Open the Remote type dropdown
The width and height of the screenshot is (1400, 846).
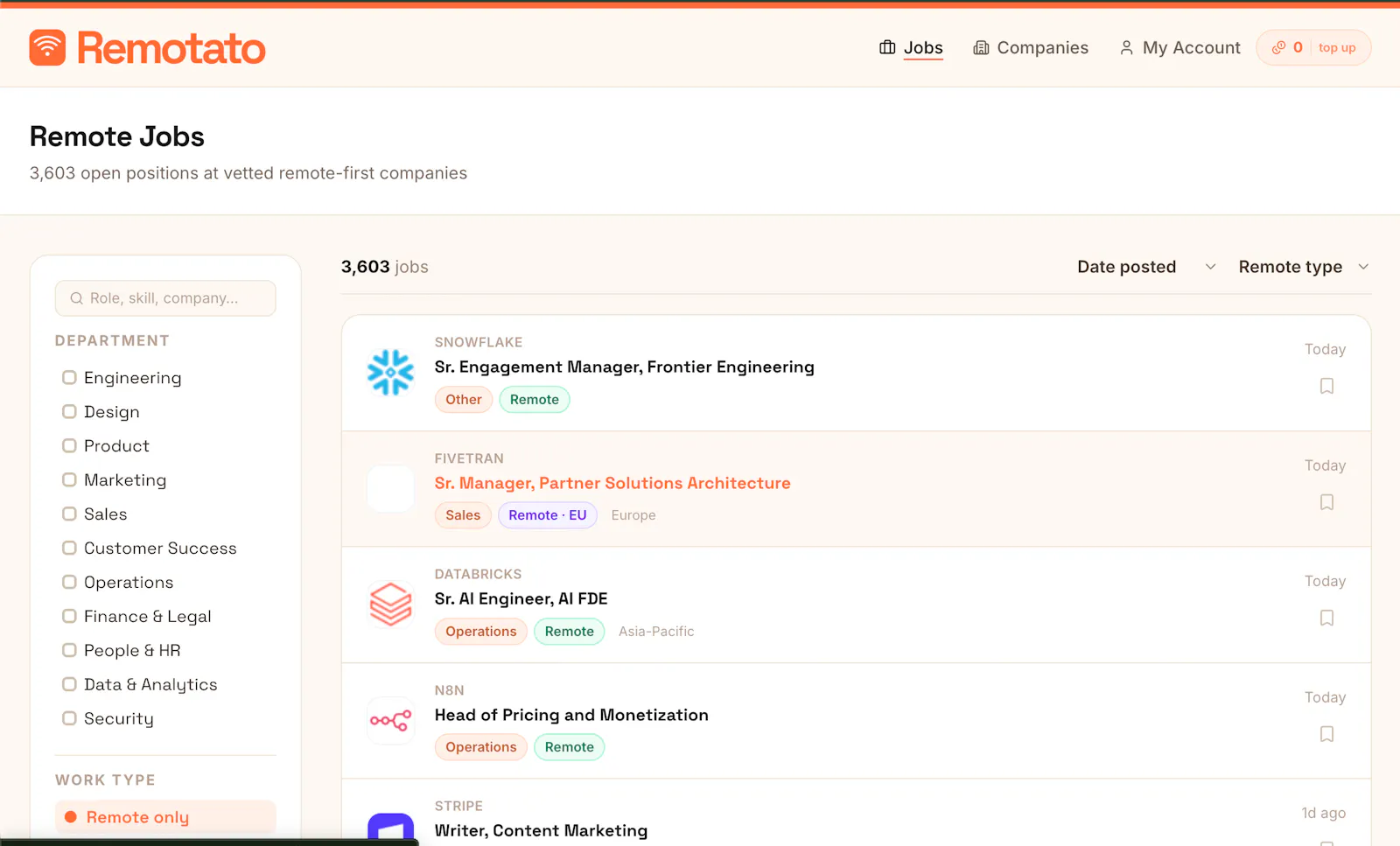pos(1304,267)
